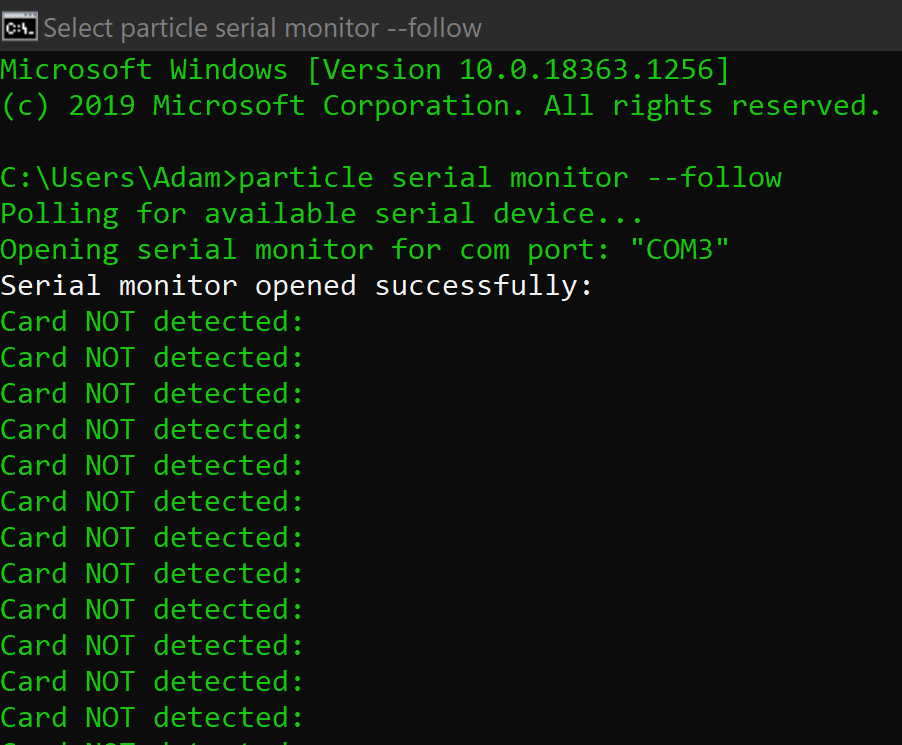This screenshot has height=745, width=902.
Task: Click the window title 'Select particle serial monitor --follow'
Action: tap(262, 28)
